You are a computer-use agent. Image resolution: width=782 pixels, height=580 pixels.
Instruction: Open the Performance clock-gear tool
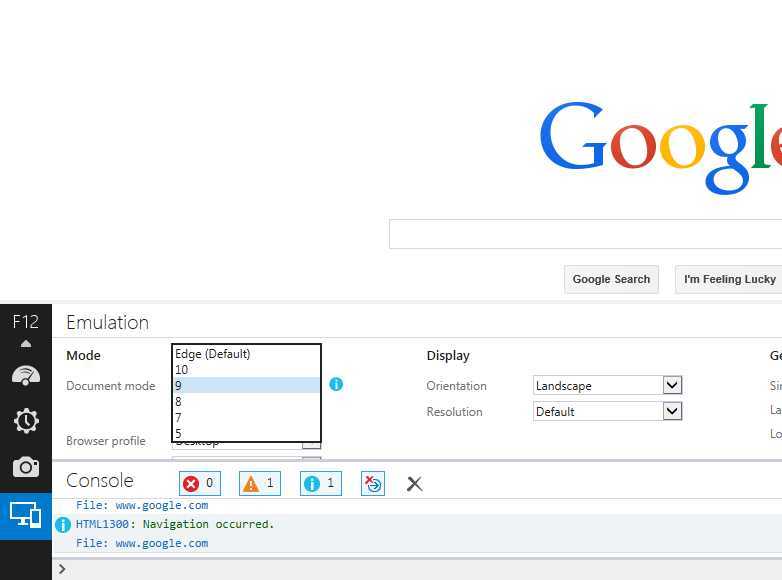pos(26,421)
